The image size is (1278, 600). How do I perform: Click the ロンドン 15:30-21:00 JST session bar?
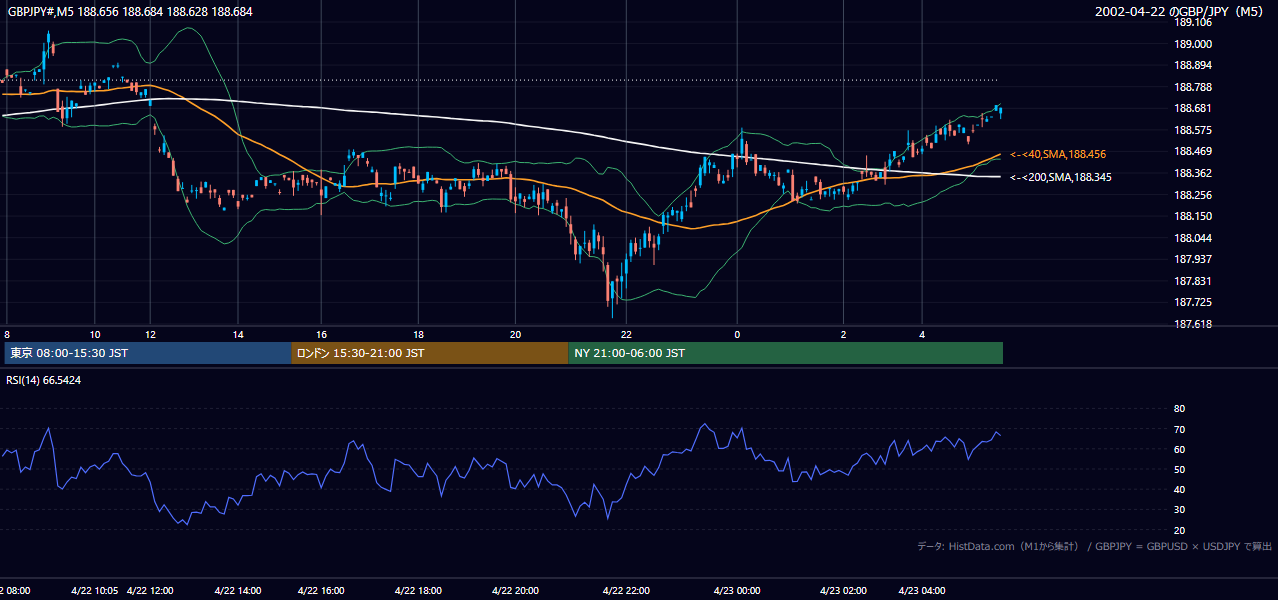[x=430, y=353]
